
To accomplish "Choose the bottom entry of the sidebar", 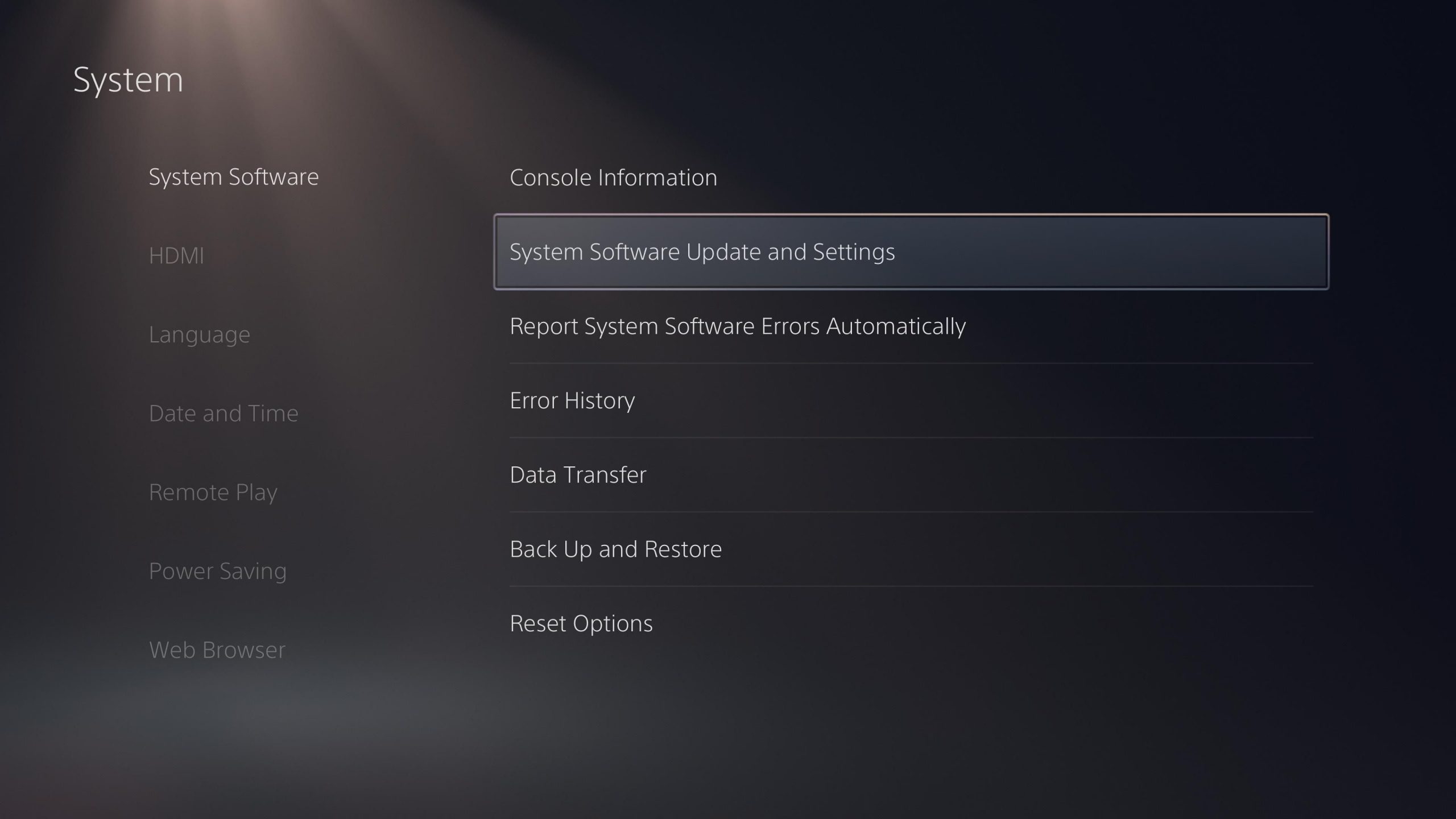I will (217, 650).
